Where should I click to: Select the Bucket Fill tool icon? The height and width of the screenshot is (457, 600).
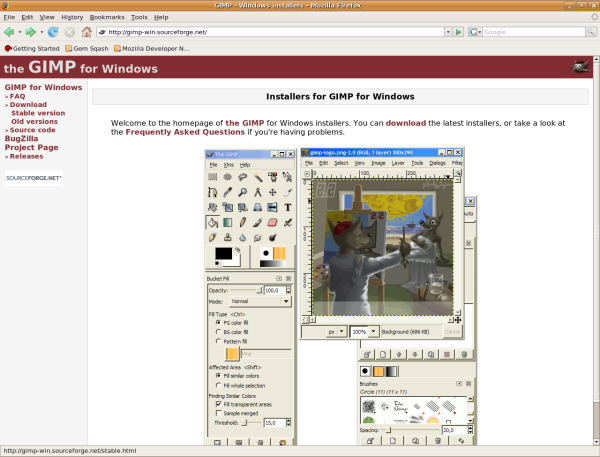tap(213, 223)
